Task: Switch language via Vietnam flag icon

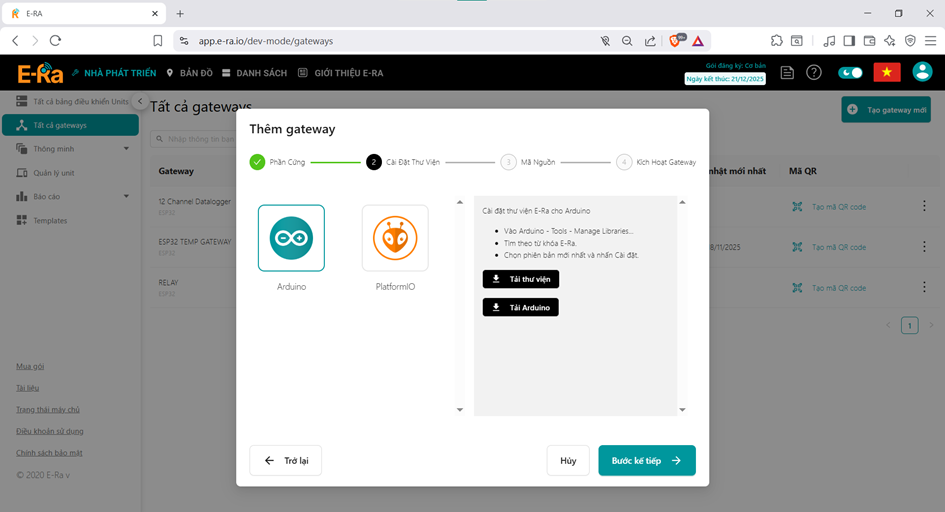Action: click(x=886, y=72)
